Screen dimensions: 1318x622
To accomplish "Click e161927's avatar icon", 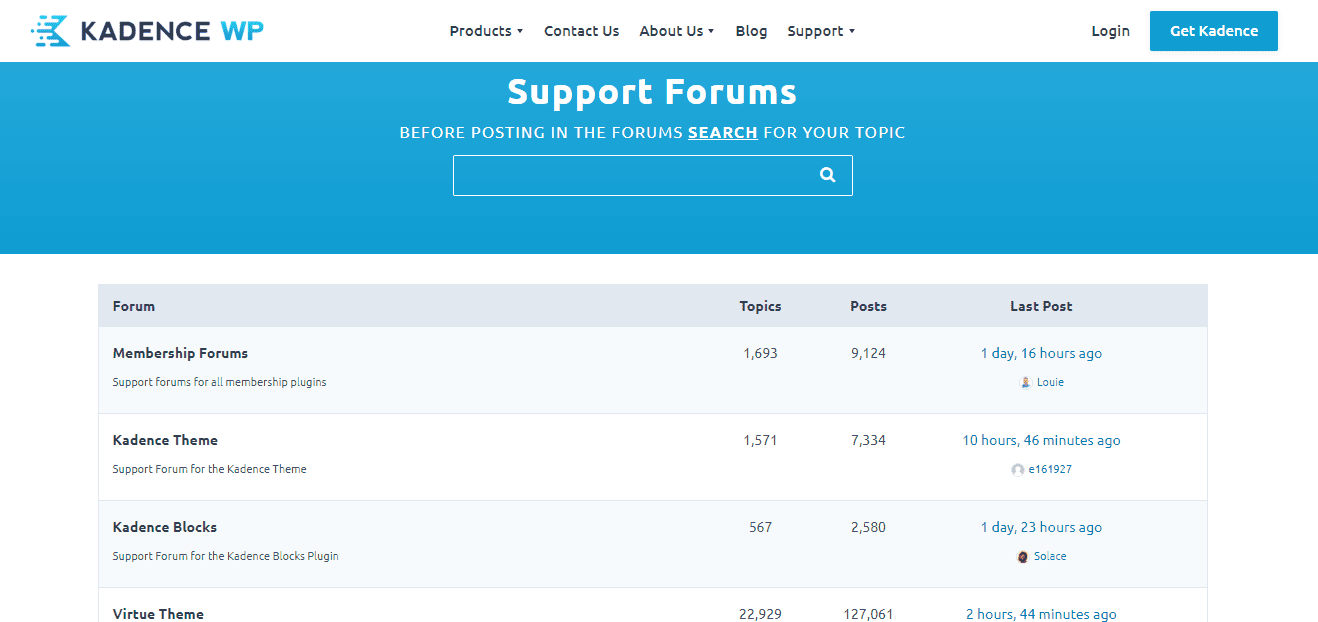I will tap(1017, 470).
